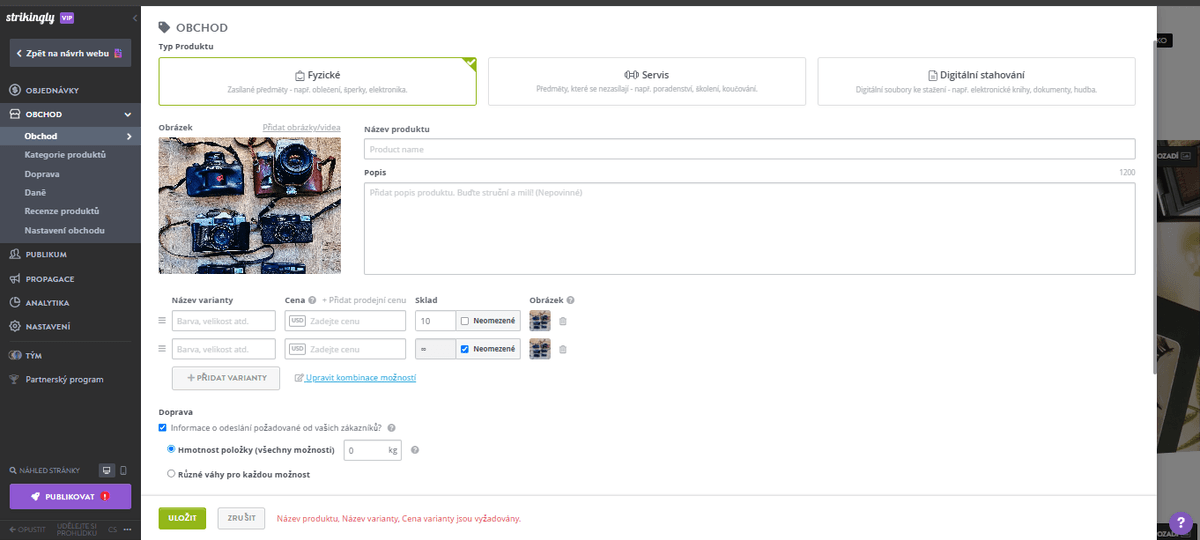Screen dimensions: 1200x540
Task: Open the purple help question-mark button
Action: point(1183,522)
